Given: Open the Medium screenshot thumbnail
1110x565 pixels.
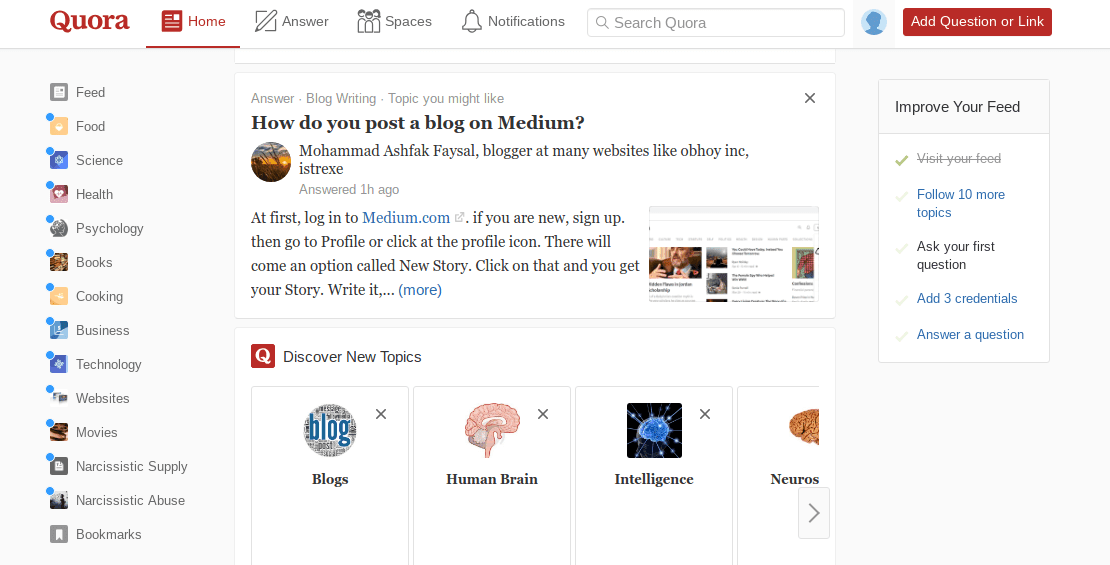Looking at the screenshot, I should coord(733,254).
